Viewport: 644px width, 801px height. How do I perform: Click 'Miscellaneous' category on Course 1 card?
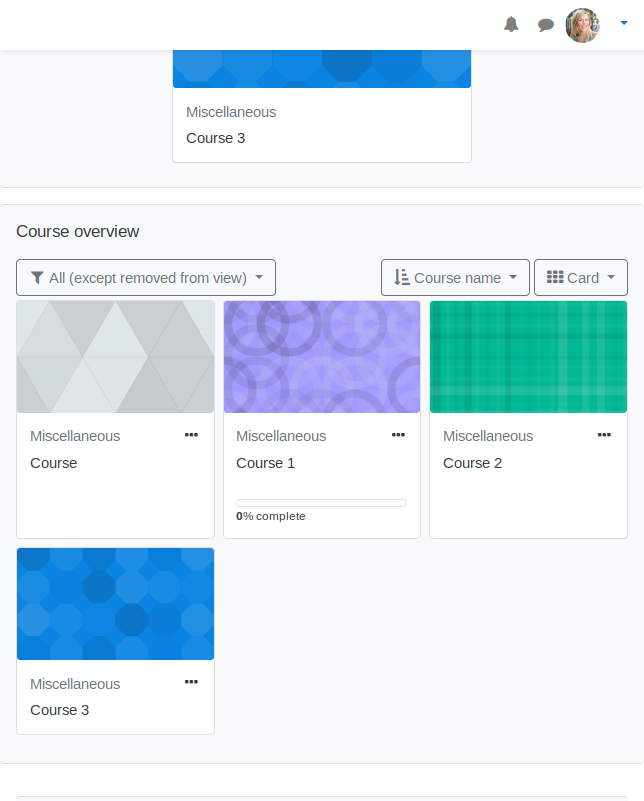click(x=281, y=436)
